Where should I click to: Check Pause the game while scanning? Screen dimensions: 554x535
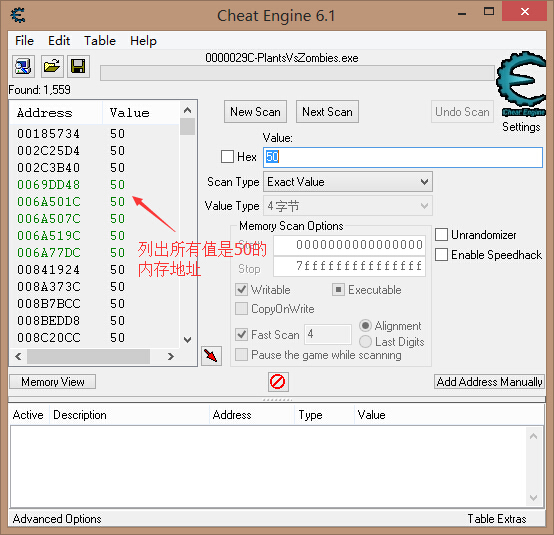(x=242, y=354)
